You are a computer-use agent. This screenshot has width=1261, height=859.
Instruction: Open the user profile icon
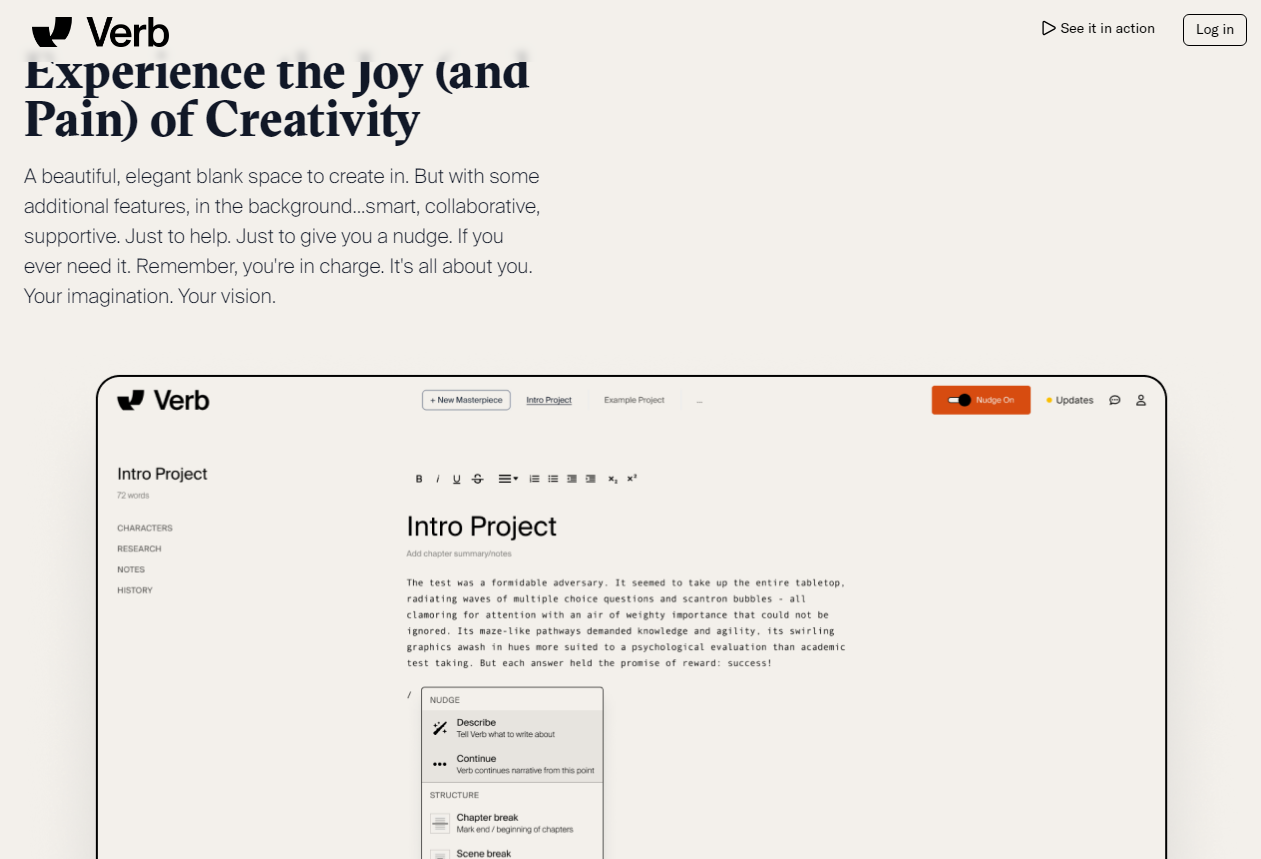pyautogui.click(x=1141, y=400)
